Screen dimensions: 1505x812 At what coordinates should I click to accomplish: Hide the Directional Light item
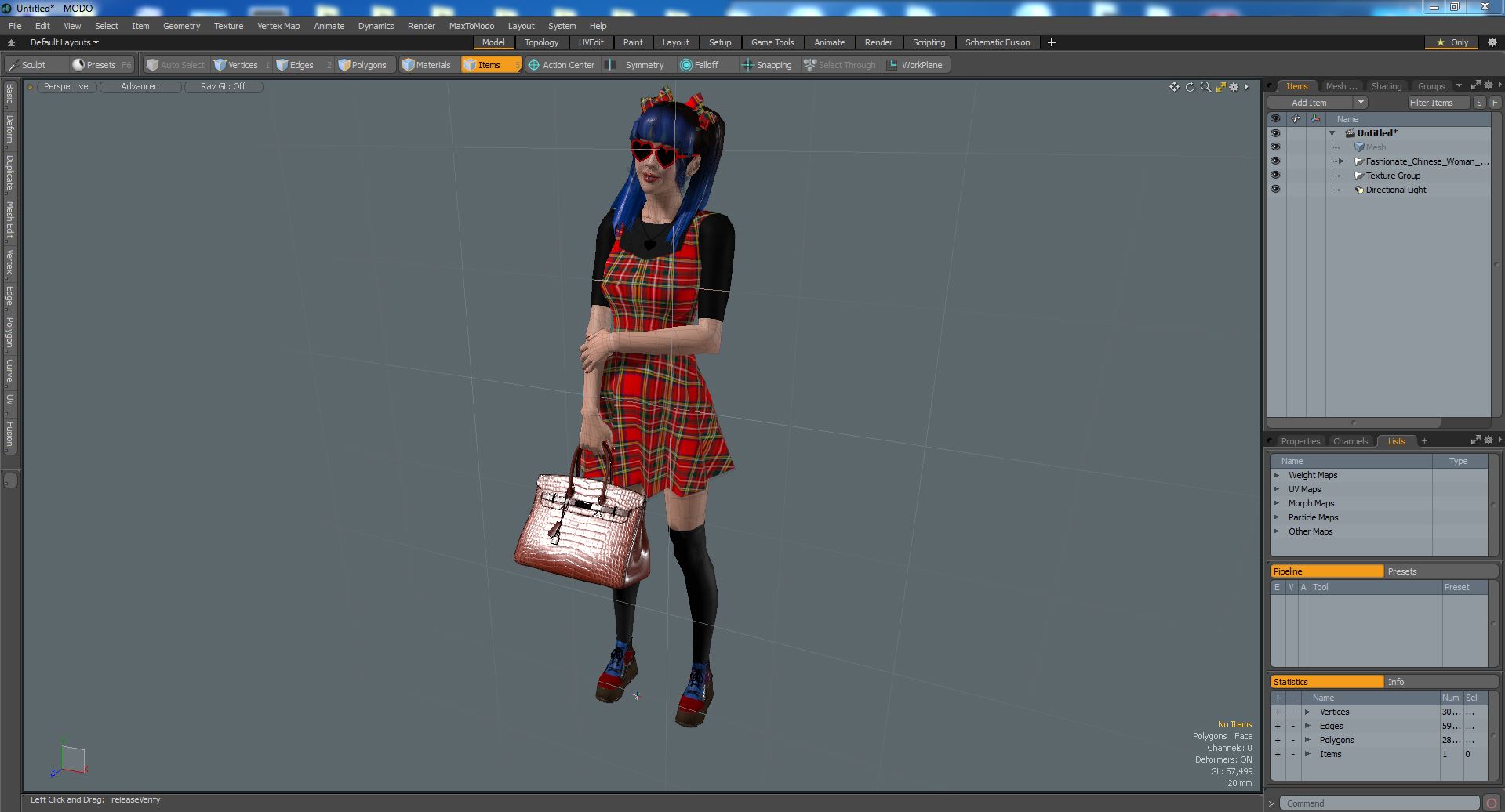(x=1275, y=190)
